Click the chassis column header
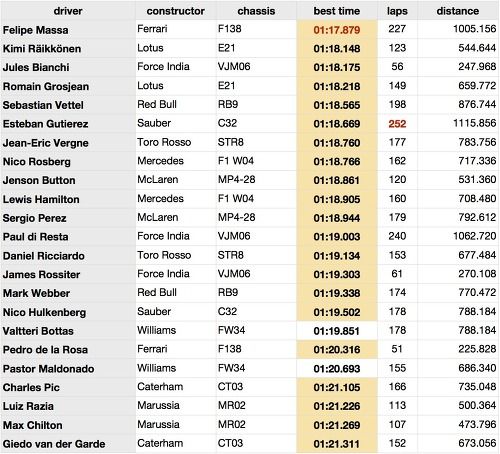500x454 pixels. (x=256, y=11)
